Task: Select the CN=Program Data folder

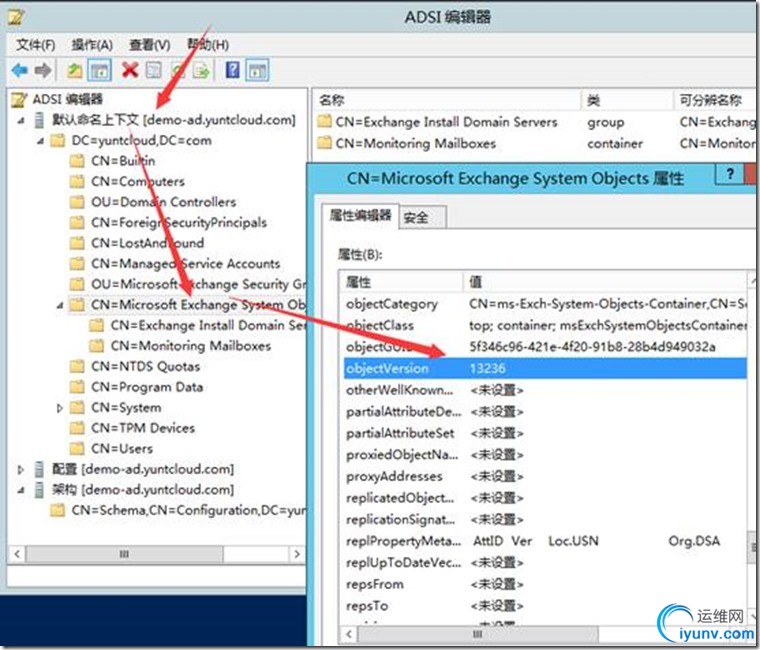Action: click(x=147, y=387)
